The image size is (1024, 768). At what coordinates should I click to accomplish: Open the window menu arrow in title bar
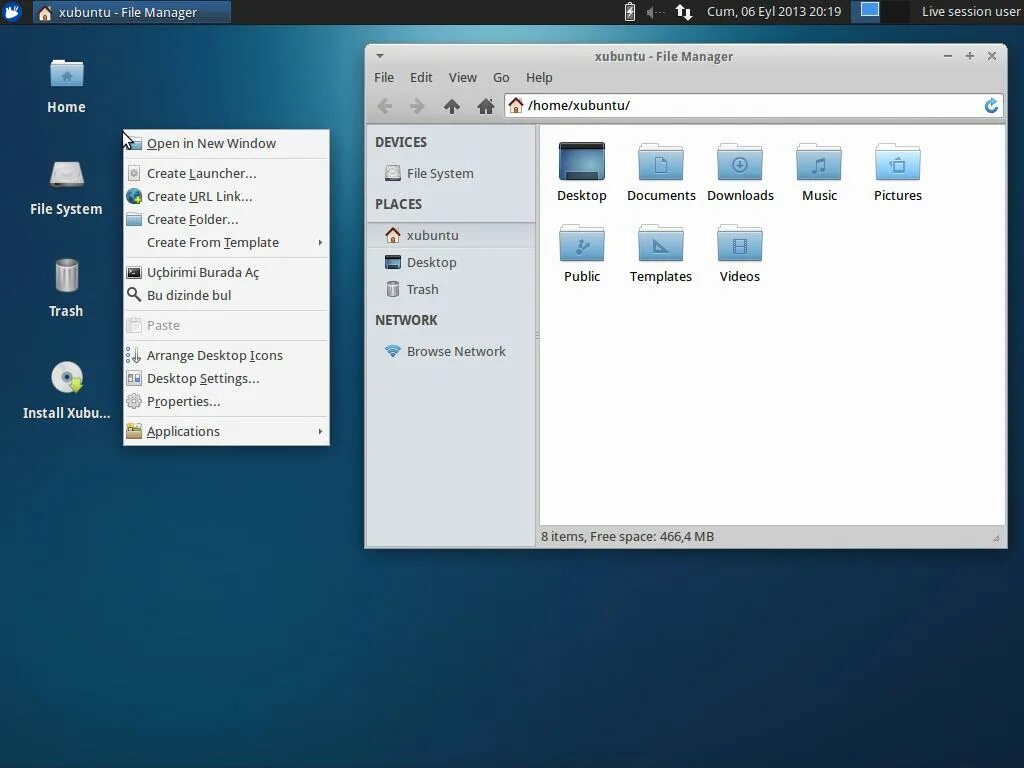tap(380, 56)
